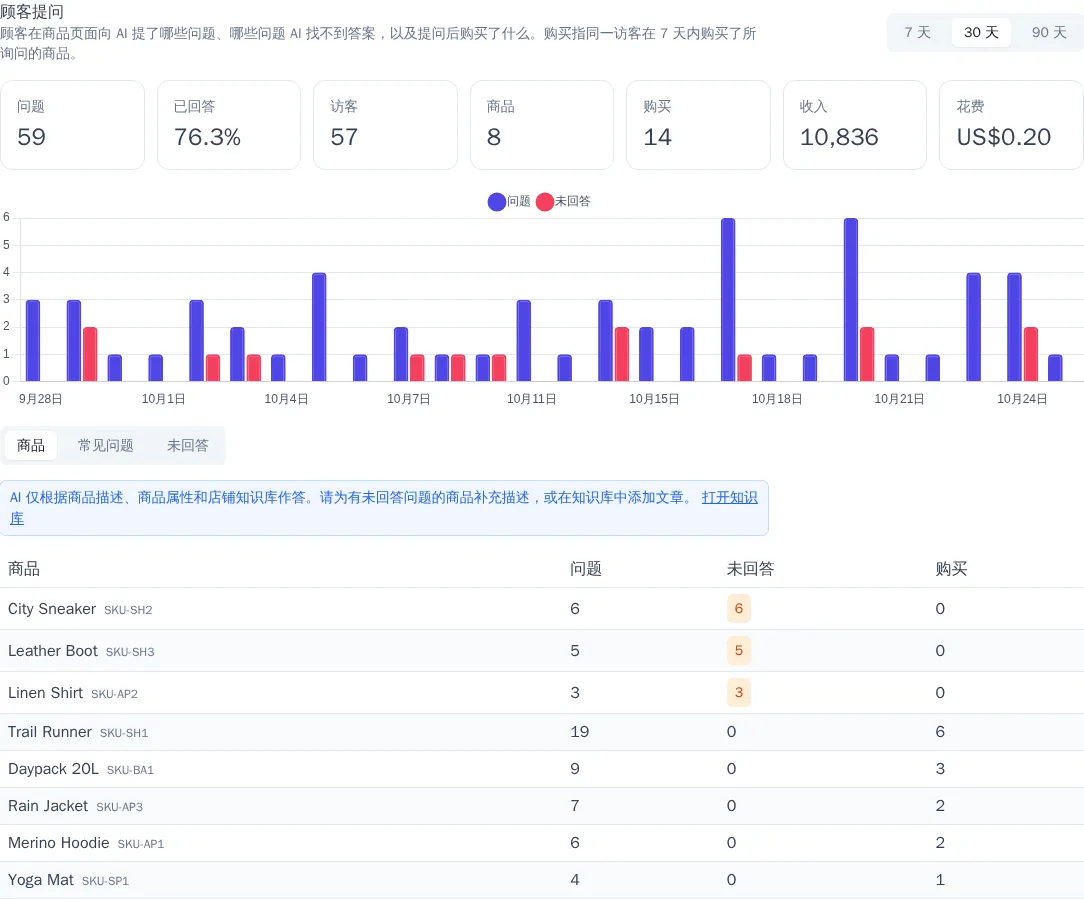Image resolution: width=1084 pixels, height=899 pixels.
Task: Click Leather Boot's unanswered badge showing 5
Action: coord(738,651)
